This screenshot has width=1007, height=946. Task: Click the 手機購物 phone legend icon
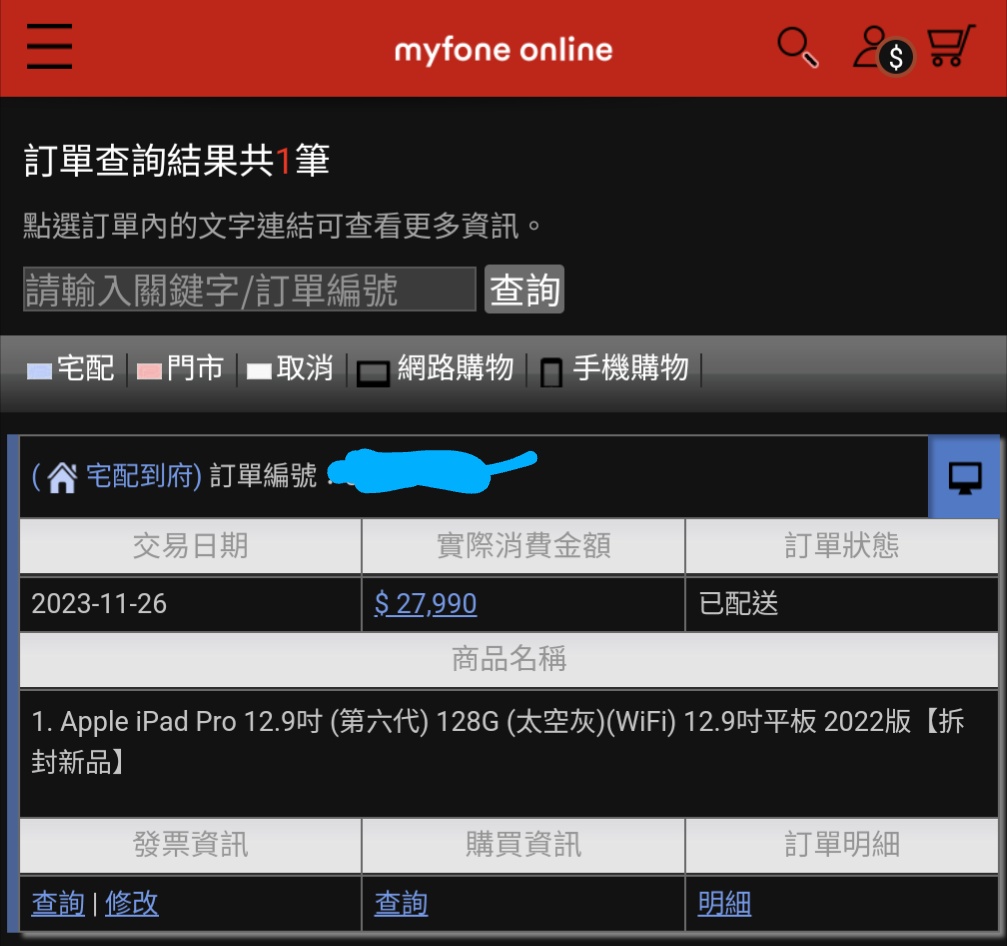551,371
